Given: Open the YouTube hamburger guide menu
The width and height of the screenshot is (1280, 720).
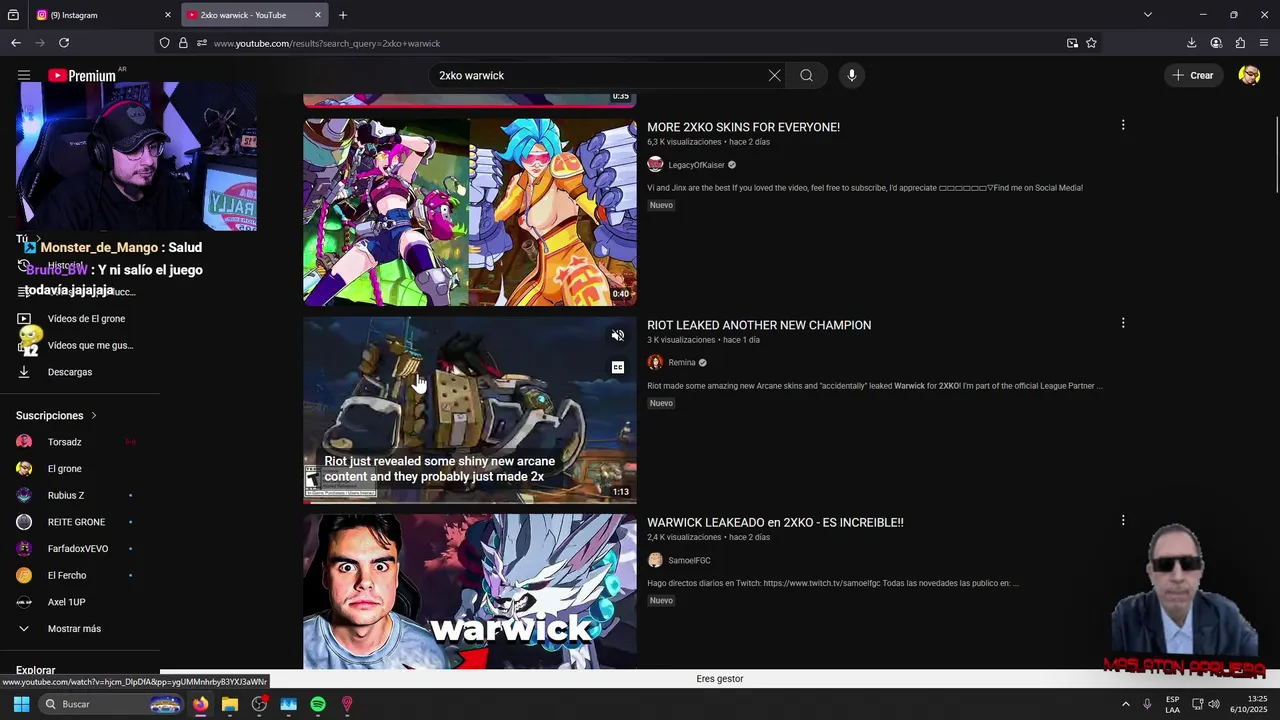Looking at the screenshot, I should click(x=24, y=75).
